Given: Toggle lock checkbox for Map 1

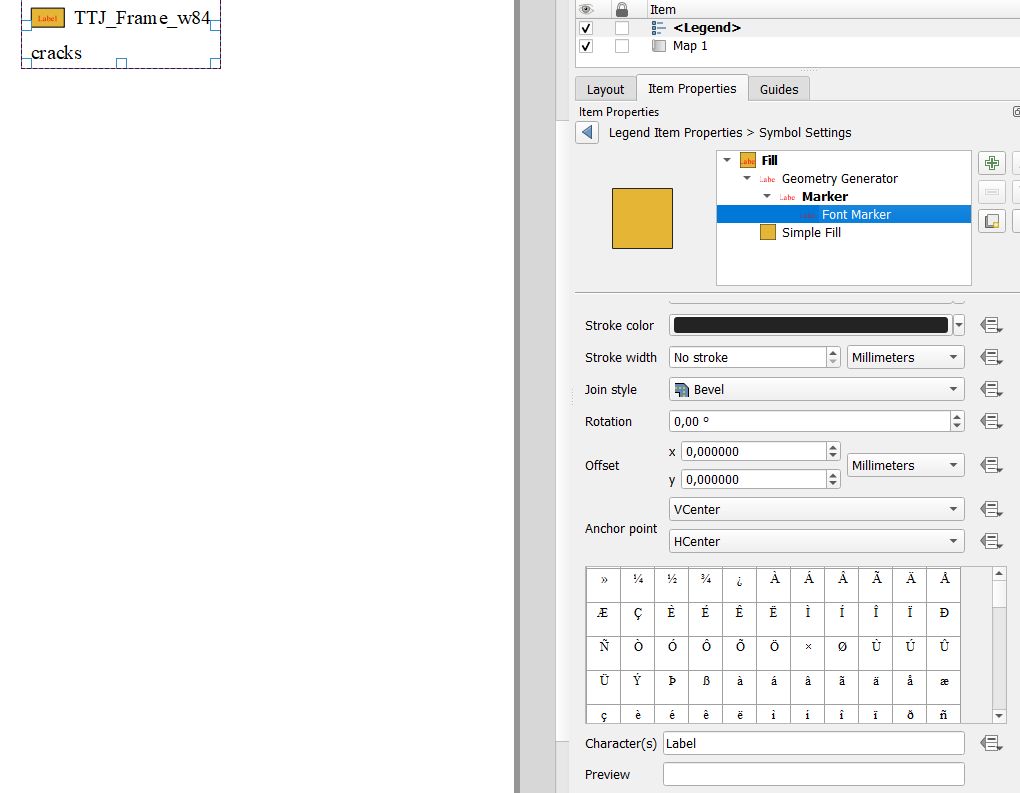Looking at the screenshot, I should pyautogui.click(x=622, y=46).
